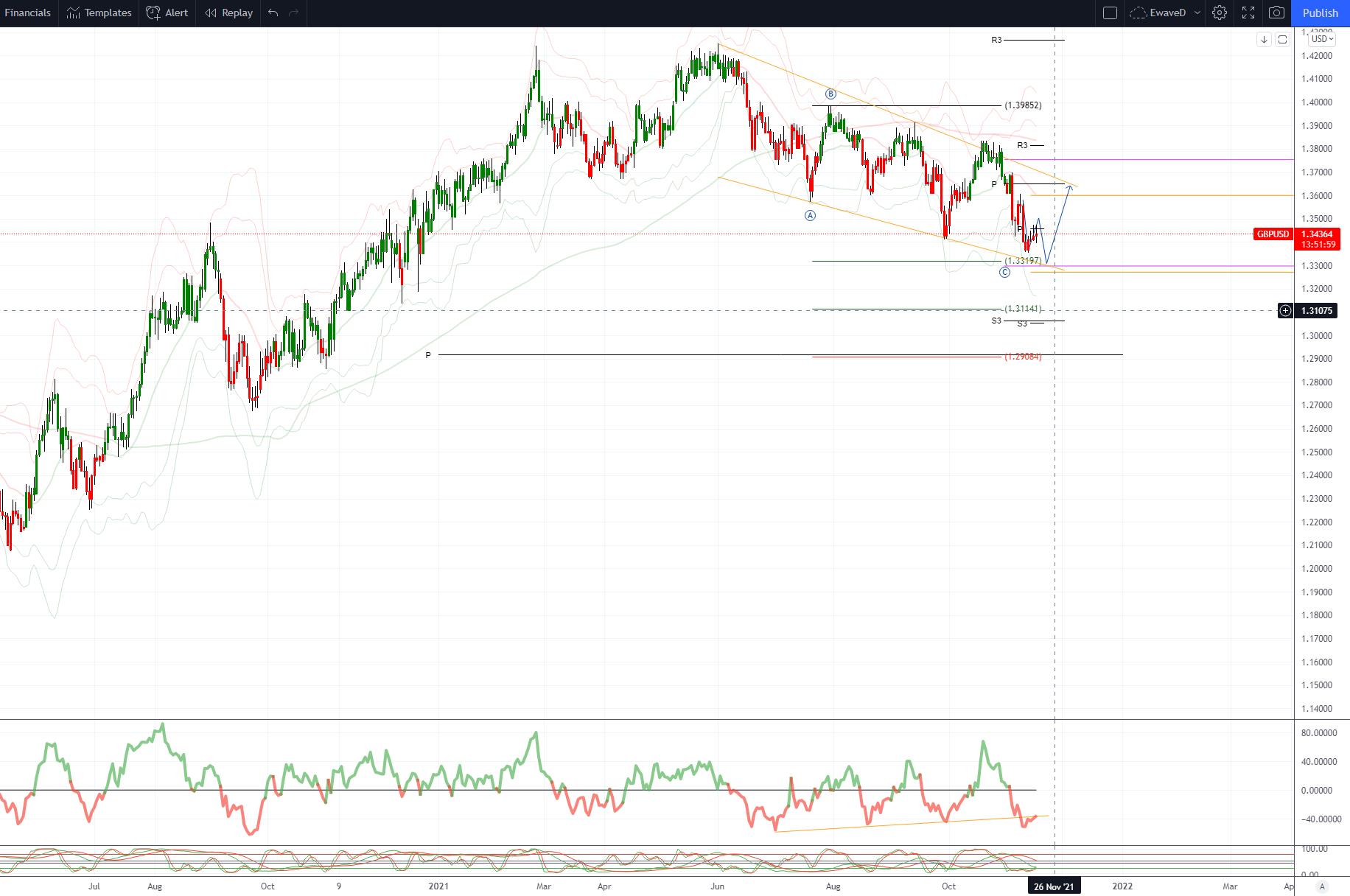Open chart settings gear
Image resolution: width=1350 pixels, height=896 pixels.
tap(1220, 13)
